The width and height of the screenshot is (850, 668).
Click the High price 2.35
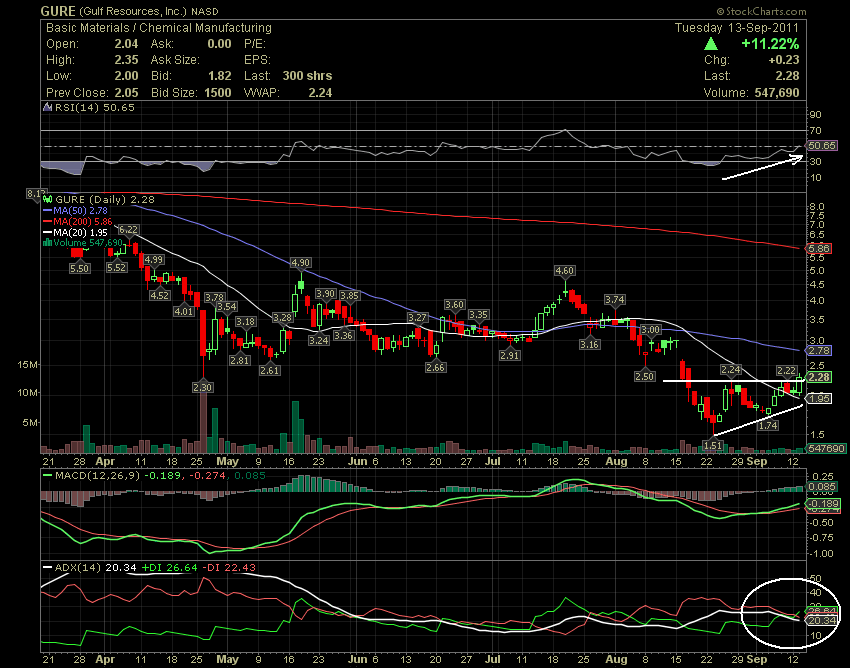point(126,60)
